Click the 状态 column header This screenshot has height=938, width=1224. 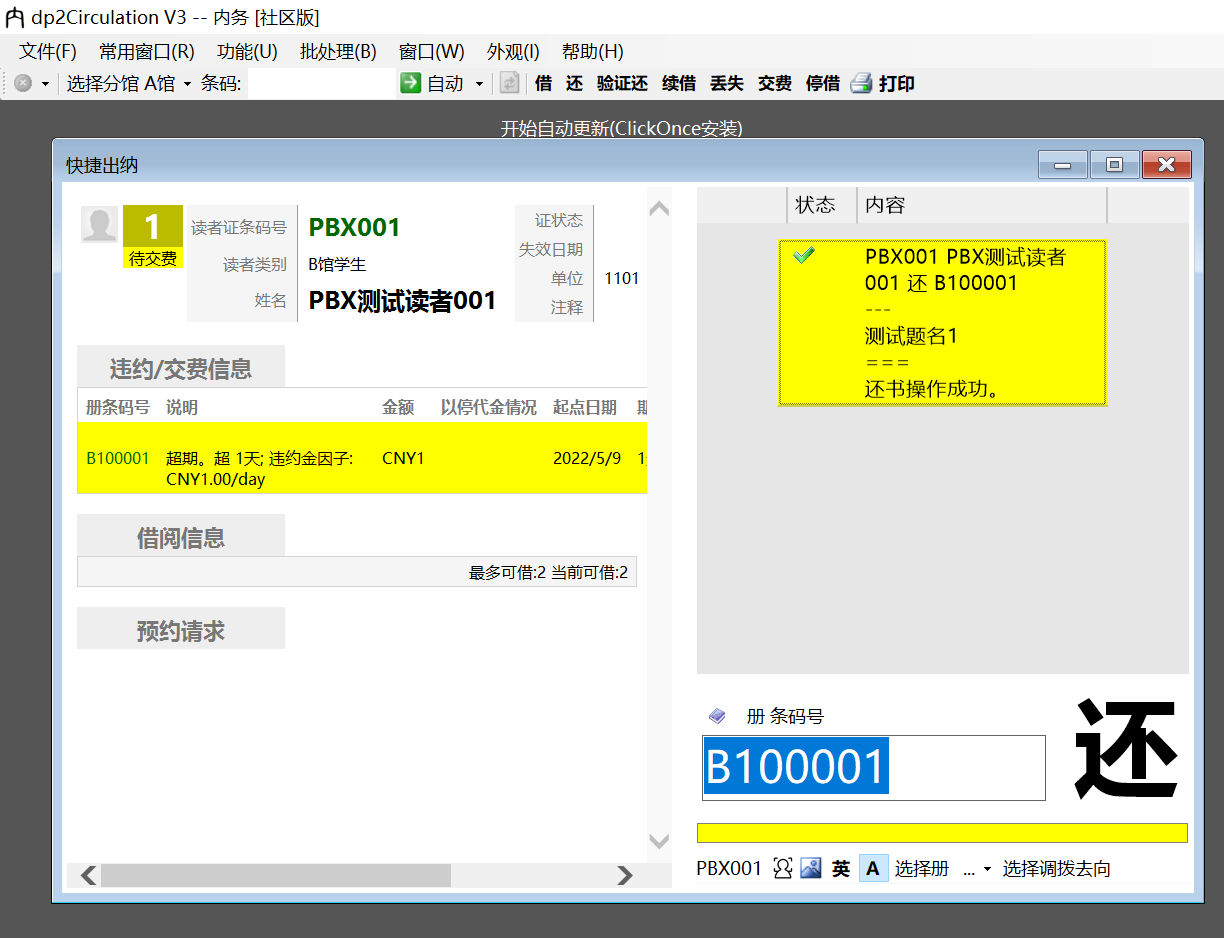pos(822,205)
